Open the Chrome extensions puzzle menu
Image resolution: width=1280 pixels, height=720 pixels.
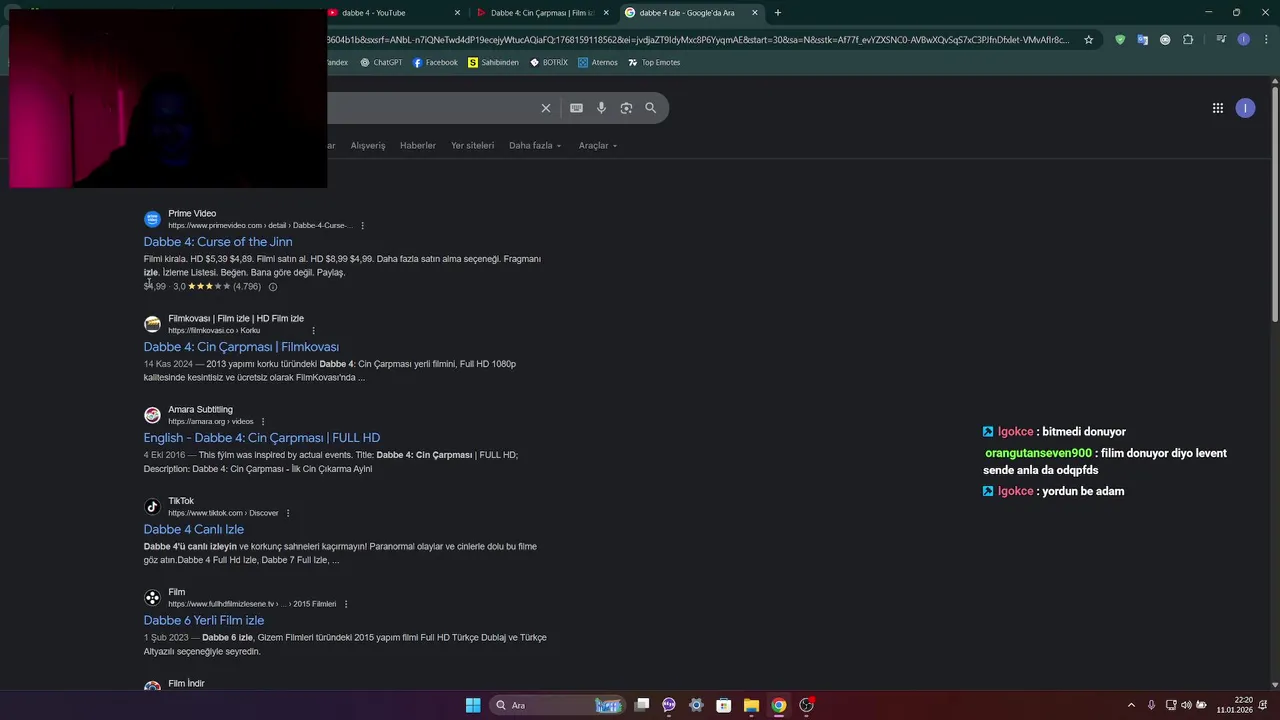tap(1188, 40)
